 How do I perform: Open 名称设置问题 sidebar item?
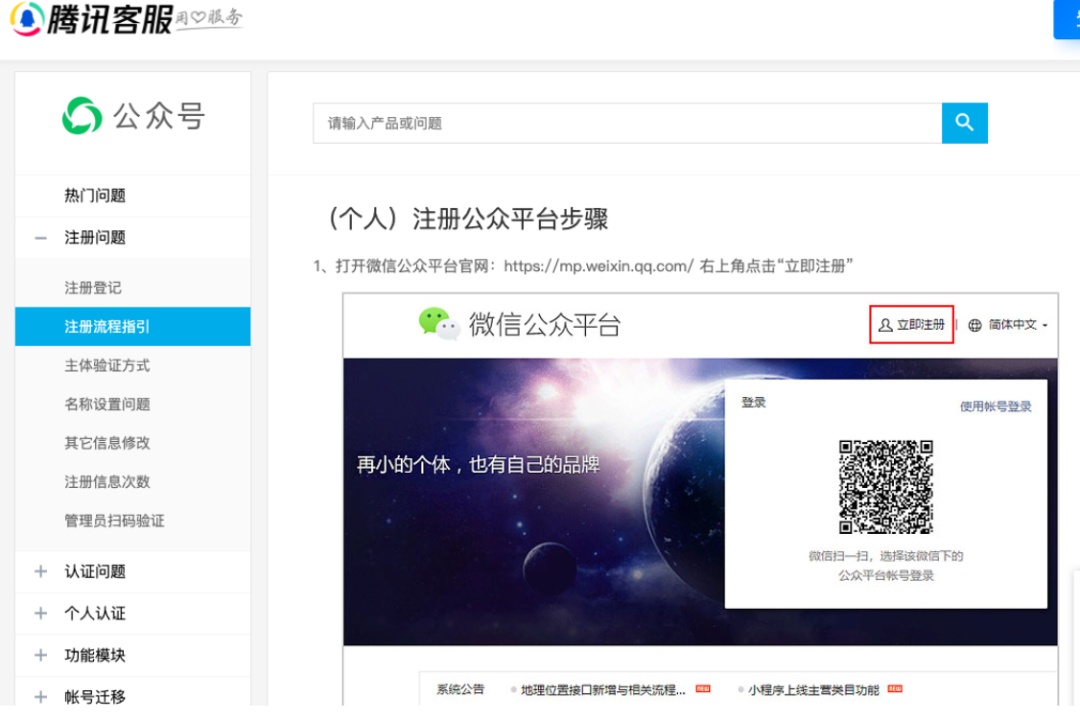tap(107, 405)
